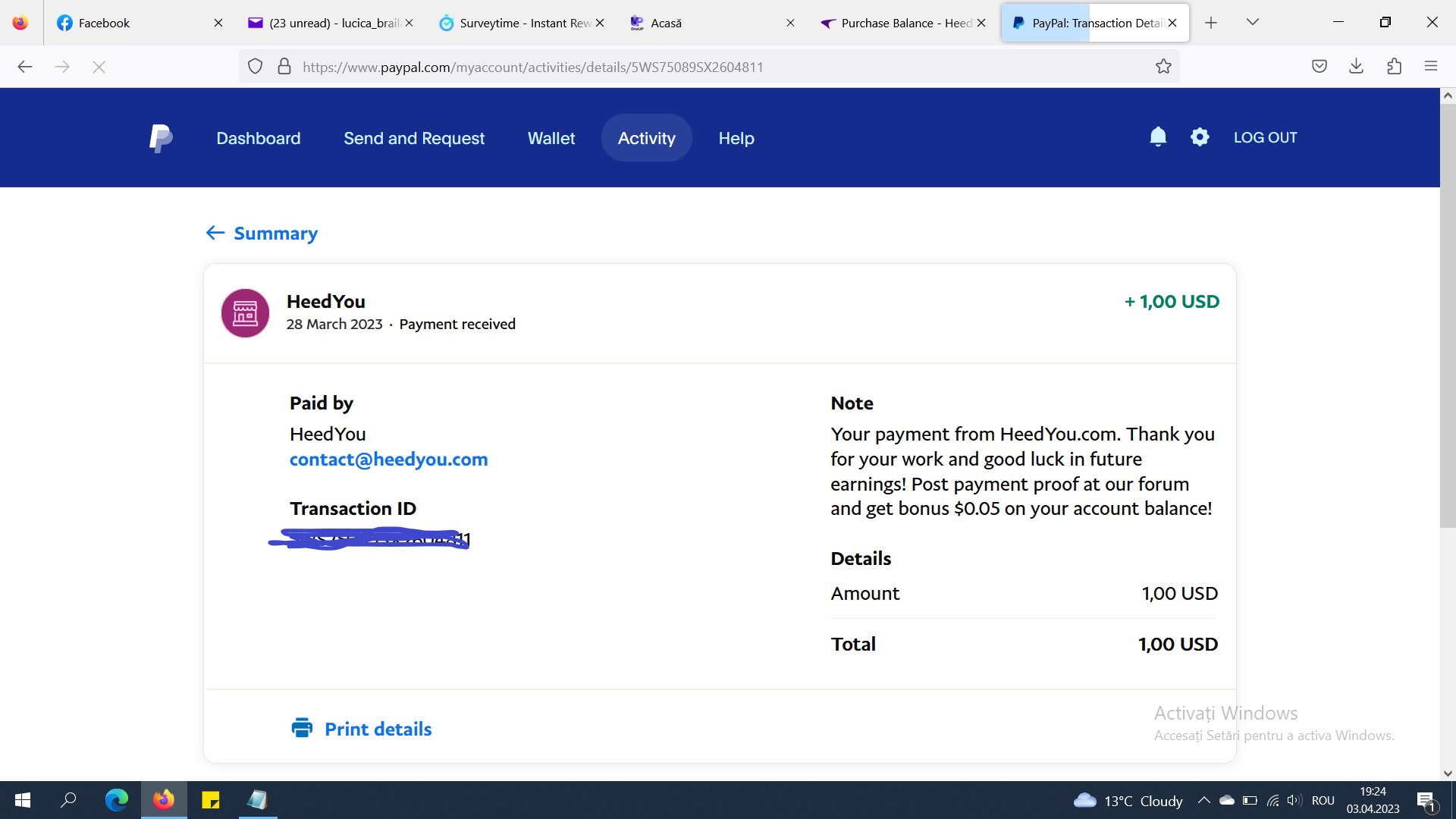Image resolution: width=1456 pixels, height=819 pixels.
Task: Click the URL address bar
Action: [x=709, y=67]
